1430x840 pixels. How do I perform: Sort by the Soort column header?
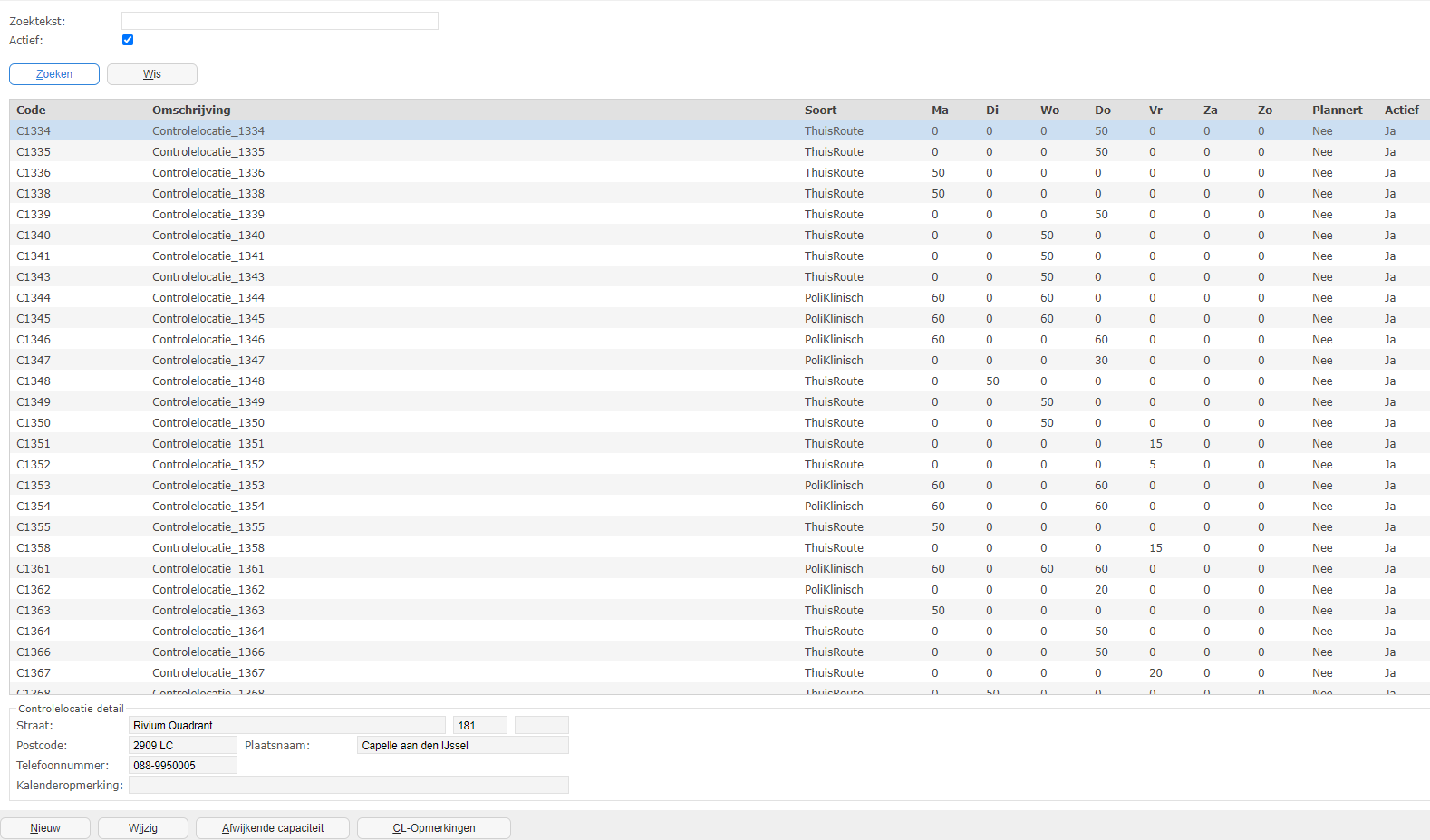820,110
